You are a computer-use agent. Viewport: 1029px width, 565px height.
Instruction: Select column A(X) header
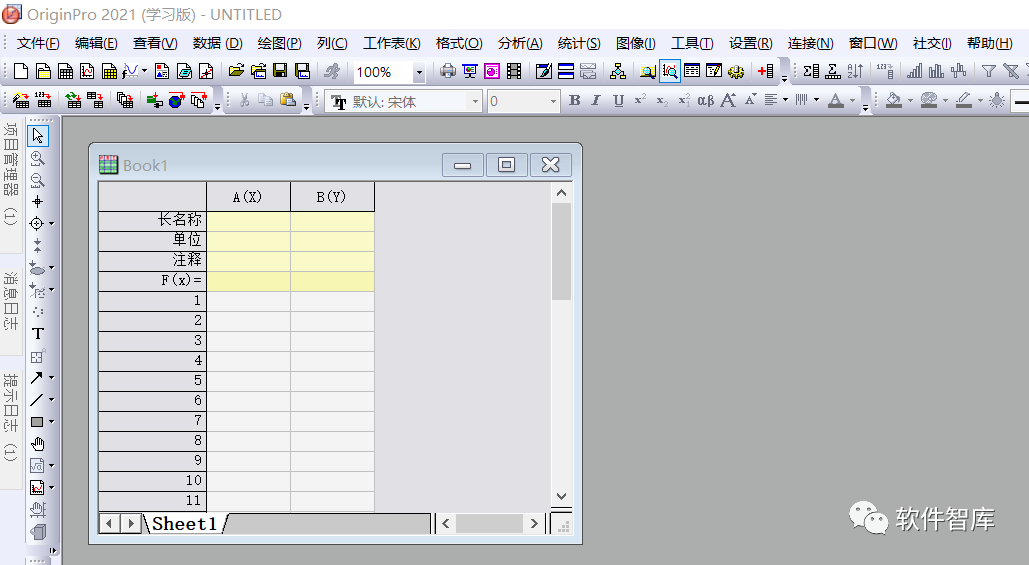pos(248,196)
